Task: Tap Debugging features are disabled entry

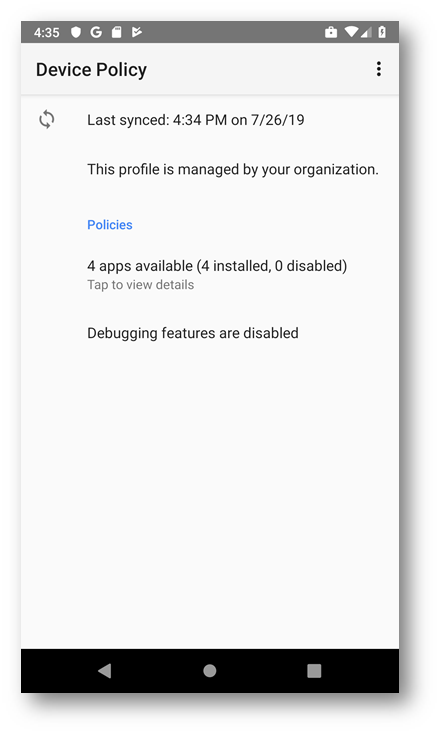Action: (193, 333)
